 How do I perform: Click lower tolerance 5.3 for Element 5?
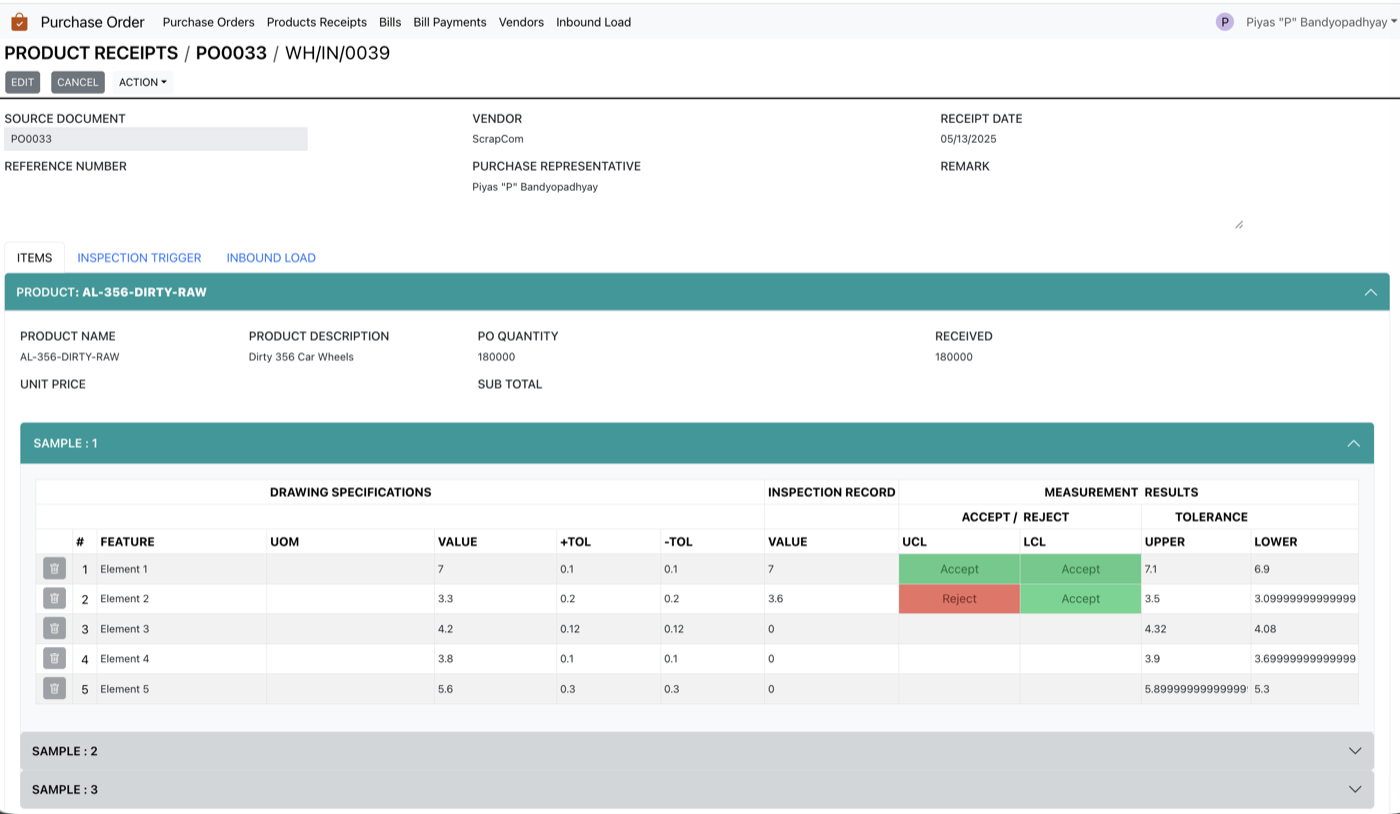[x=1262, y=689]
